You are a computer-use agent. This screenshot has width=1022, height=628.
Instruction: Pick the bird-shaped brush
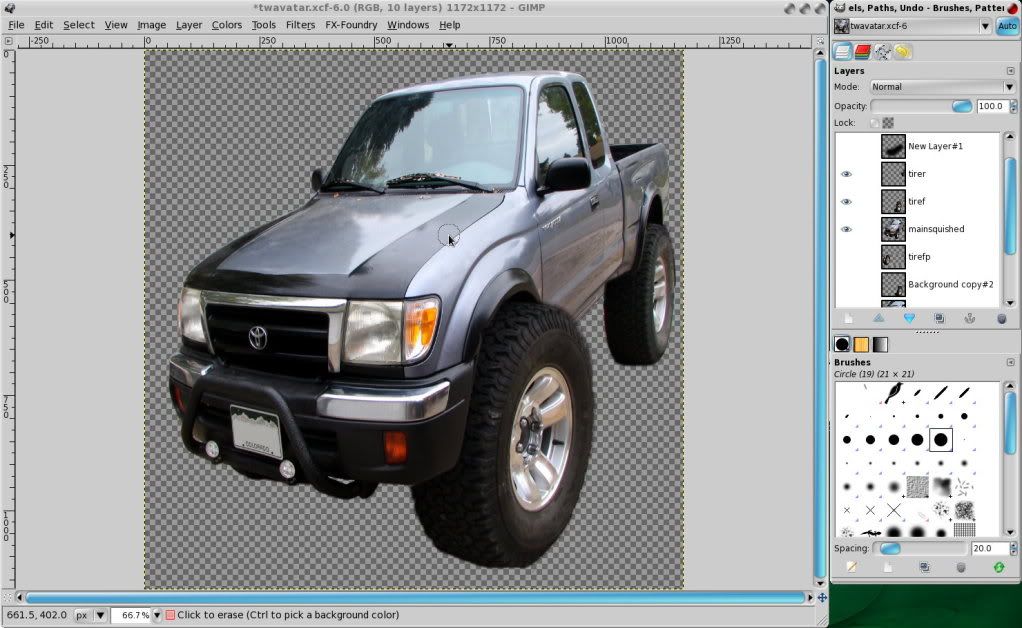pyautogui.click(x=893, y=393)
